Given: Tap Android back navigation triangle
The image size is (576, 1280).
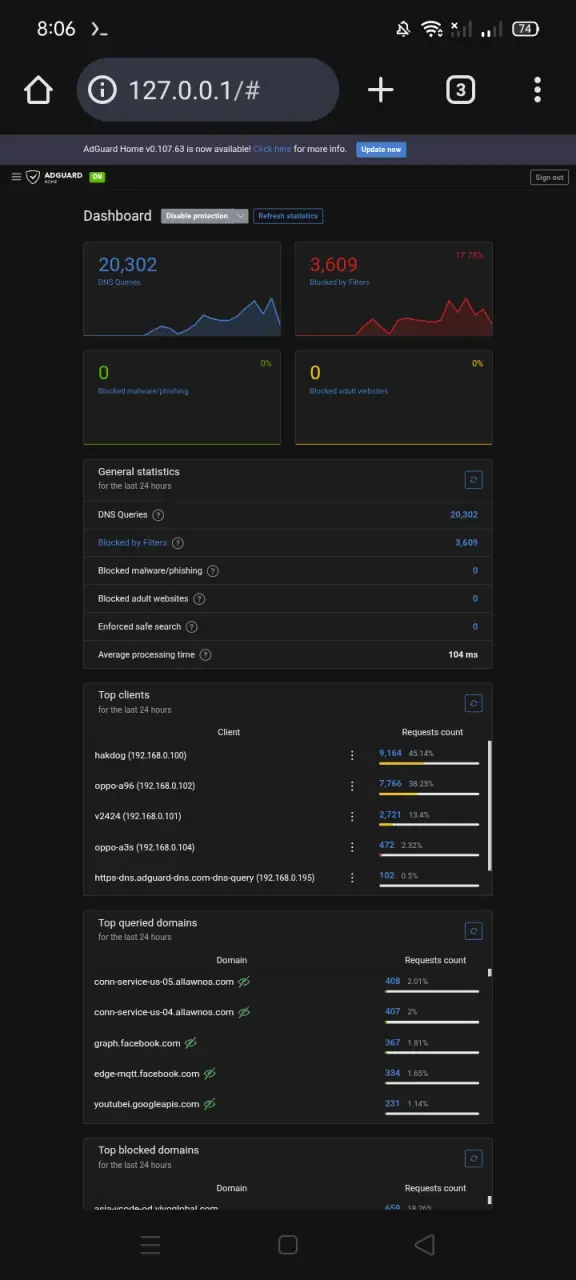Looking at the screenshot, I should click(425, 1245).
